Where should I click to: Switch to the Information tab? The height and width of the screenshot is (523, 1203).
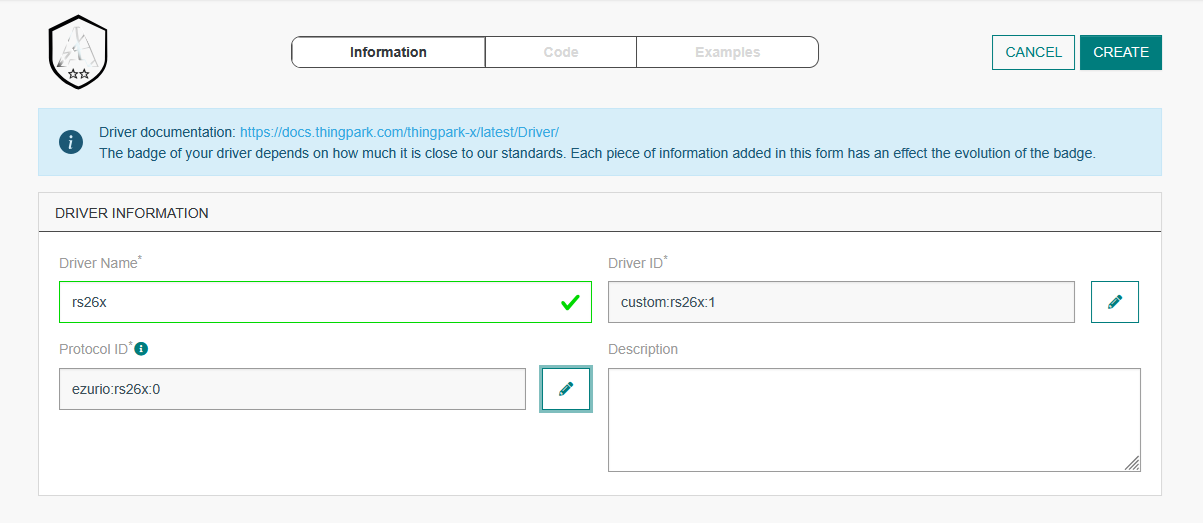pos(388,52)
